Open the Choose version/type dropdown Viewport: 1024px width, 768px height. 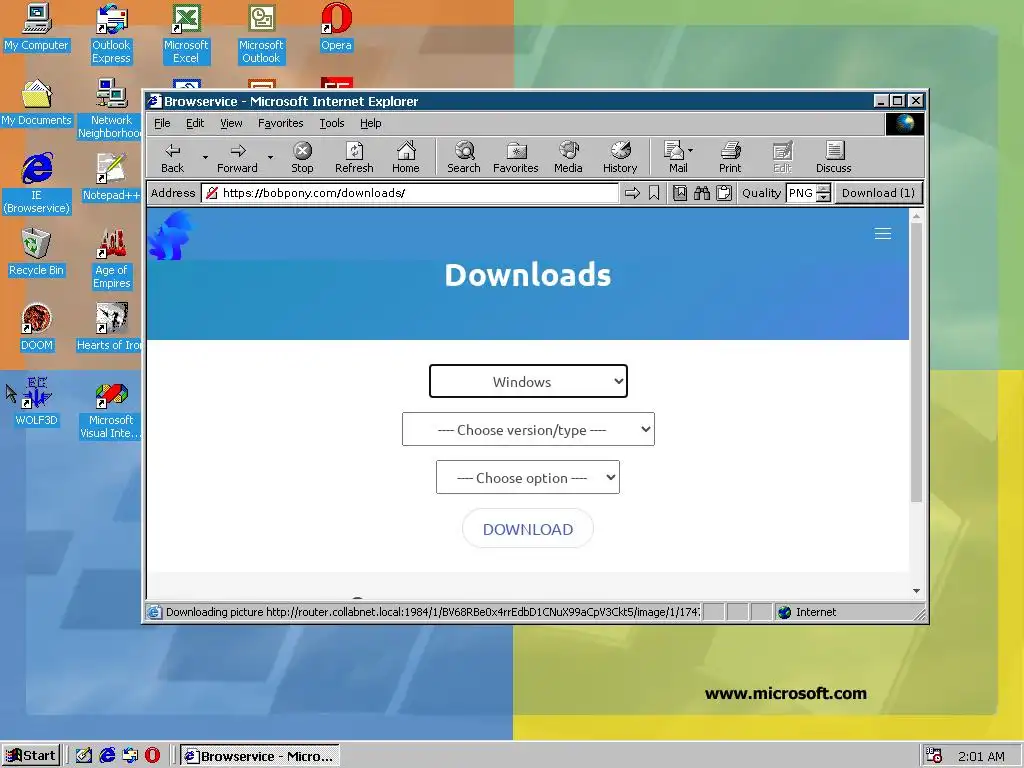pos(528,430)
